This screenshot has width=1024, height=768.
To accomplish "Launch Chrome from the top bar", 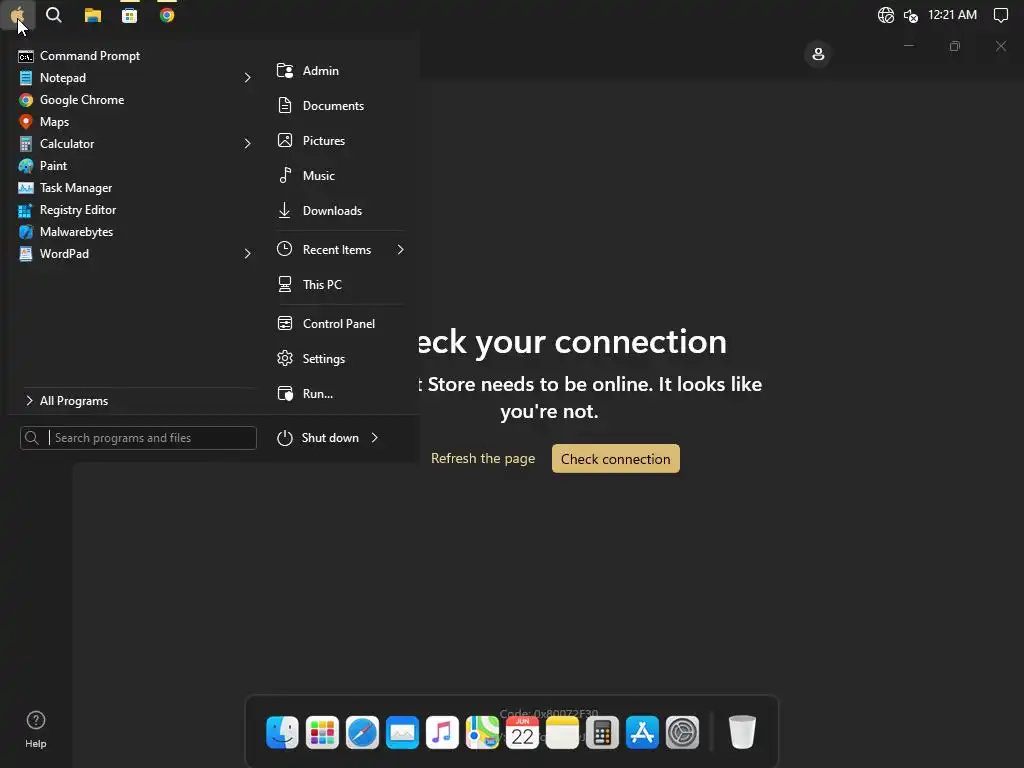I will click(x=167, y=15).
